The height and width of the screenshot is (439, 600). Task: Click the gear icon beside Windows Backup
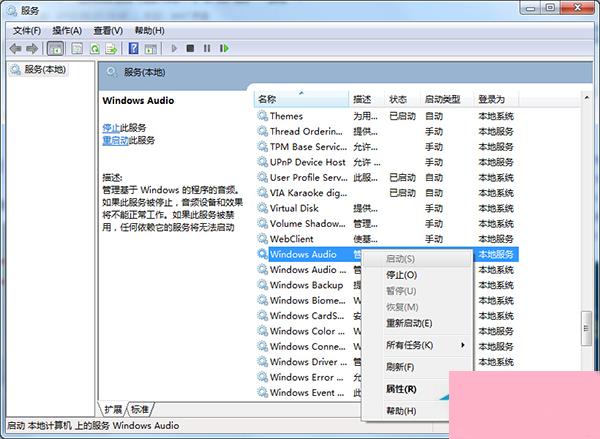click(262, 285)
